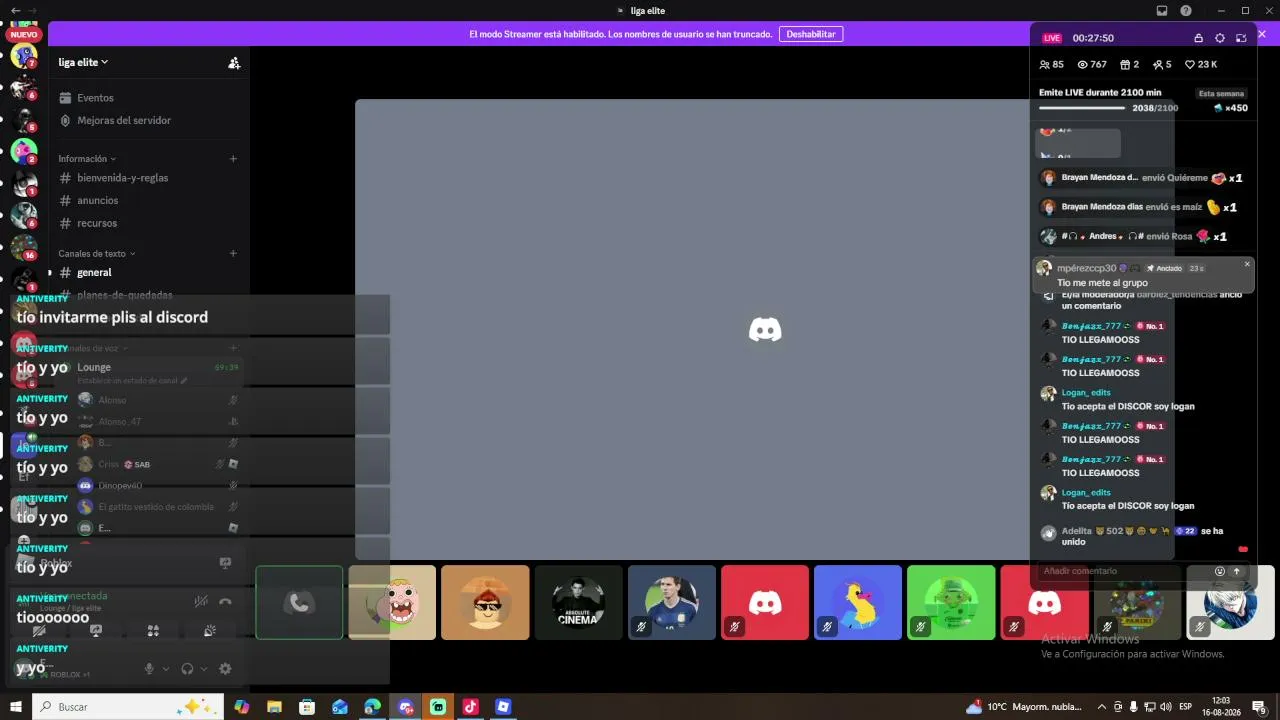Click the new followers count 5
The height and width of the screenshot is (720, 1280).
[x=1162, y=65]
